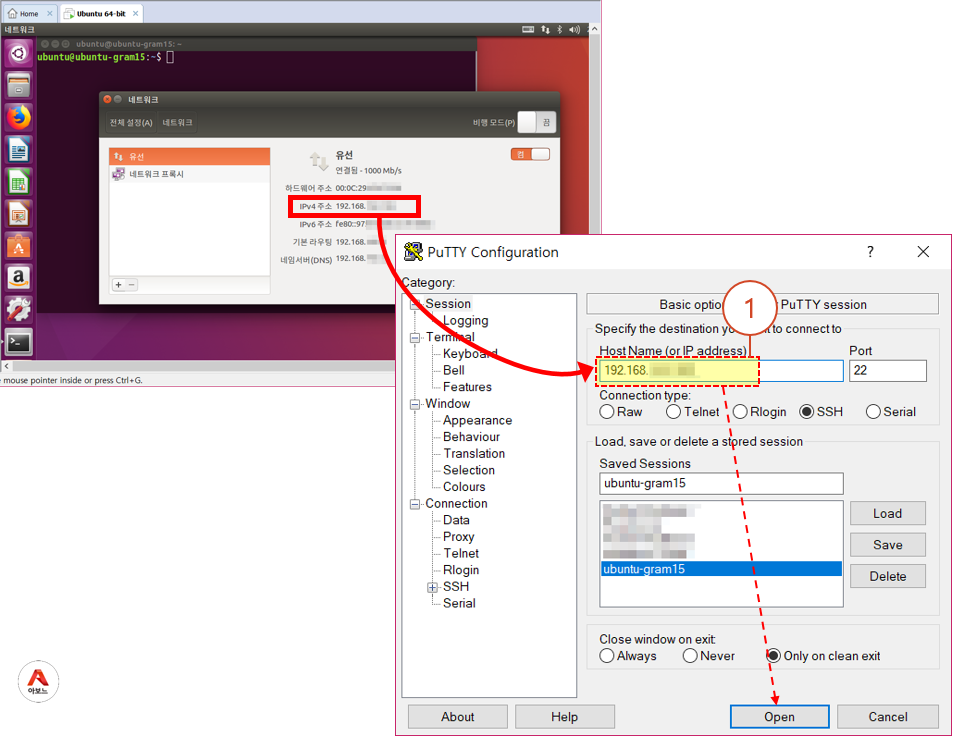Toggle the wired connection switch in network settings
Screen dimensions: 958x742
coord(530,155)
